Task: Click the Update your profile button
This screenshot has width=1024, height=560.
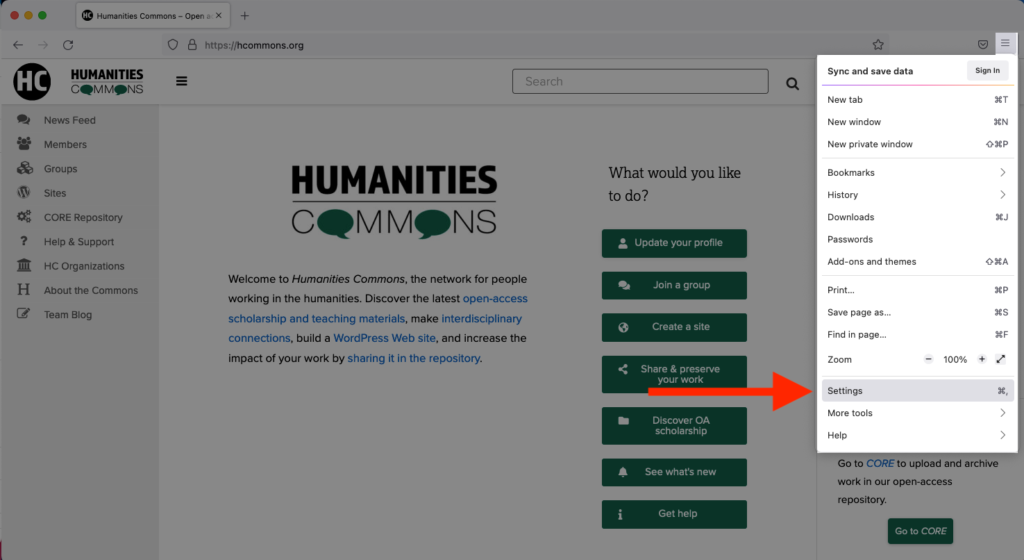Action: tap(674, 243)
